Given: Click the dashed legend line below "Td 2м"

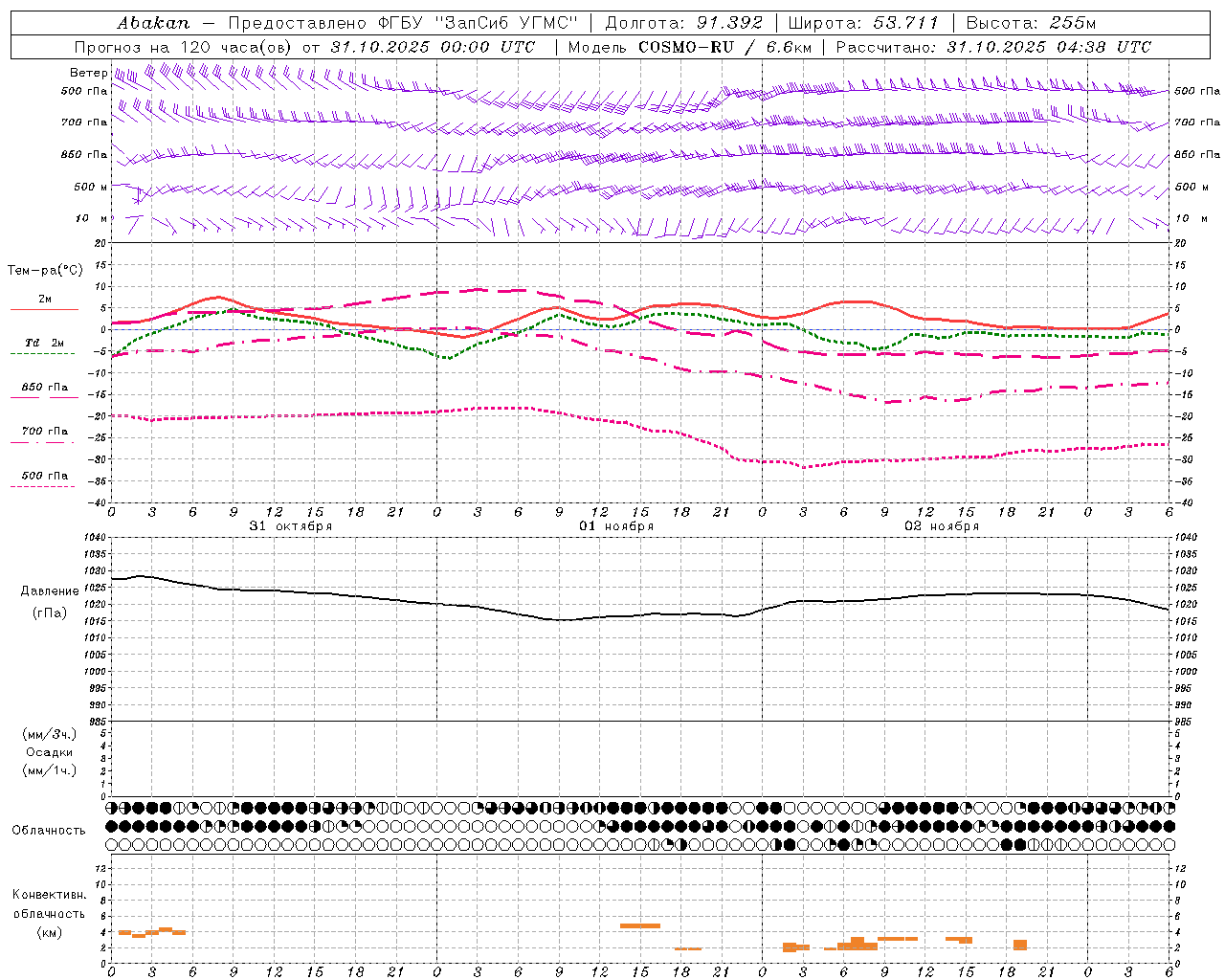Looking at the screenshot, I should pos(42,354).
